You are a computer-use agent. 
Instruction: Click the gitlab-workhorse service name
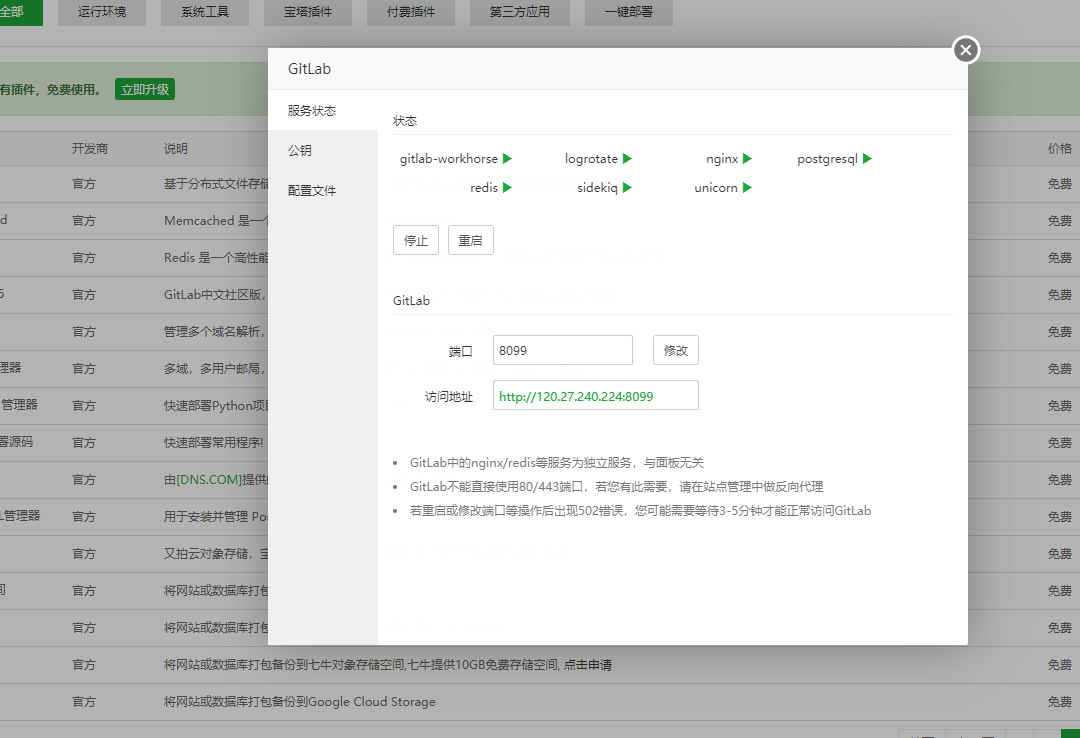pos(448,158)
